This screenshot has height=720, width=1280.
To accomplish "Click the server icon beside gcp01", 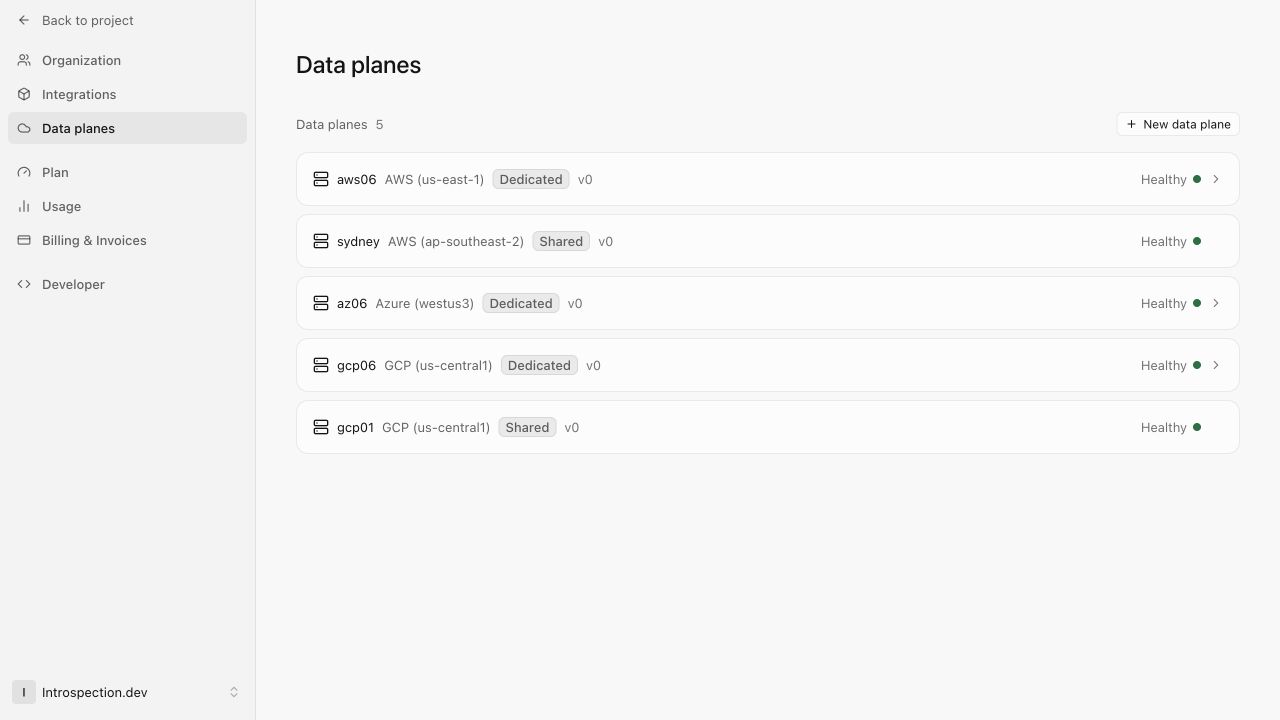I will [x=321, y=427].
